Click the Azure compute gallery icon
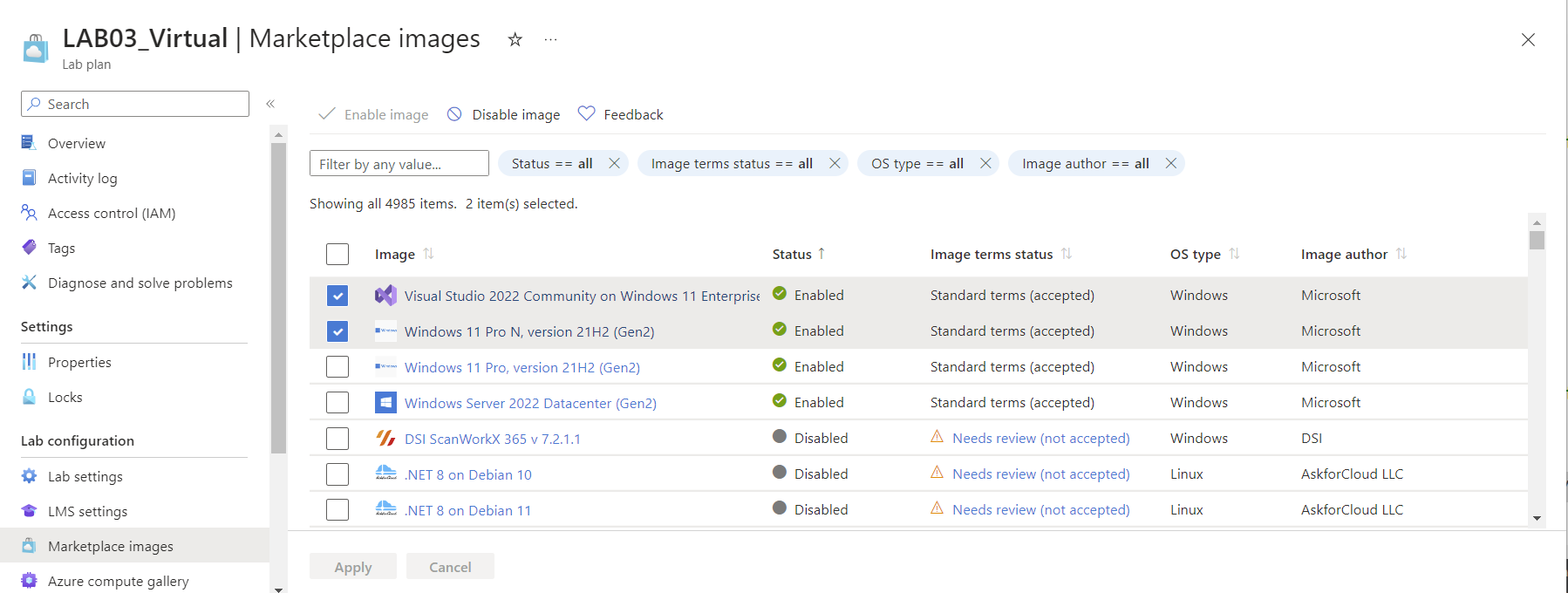 [29, 581]
